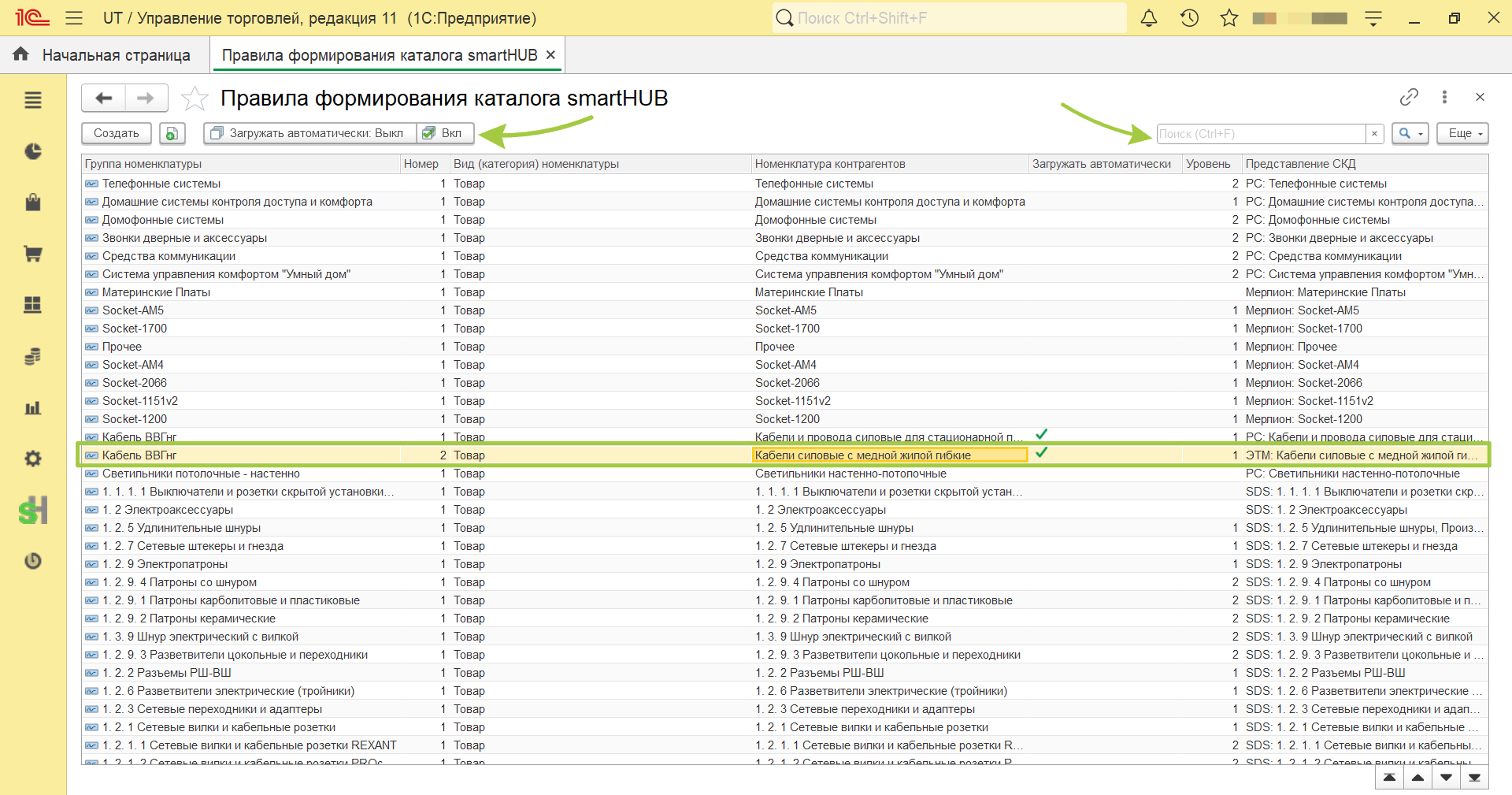The height and width of the screenshot is (795, 1512).
Task: Open the bar chart sidebar section
Action: [33, 407]
